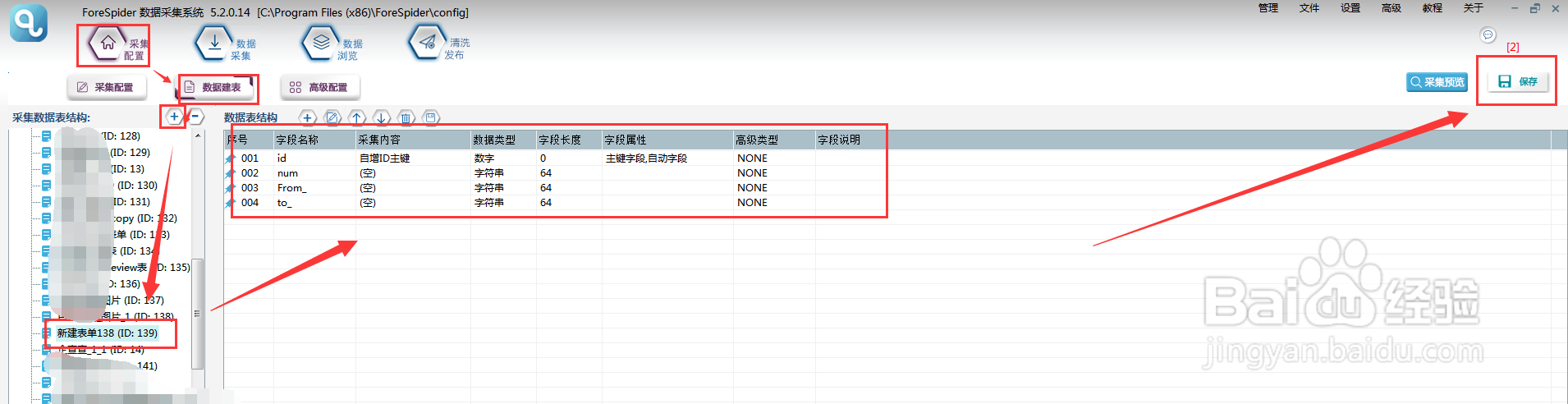Select tree item with ID: 137

135,300
